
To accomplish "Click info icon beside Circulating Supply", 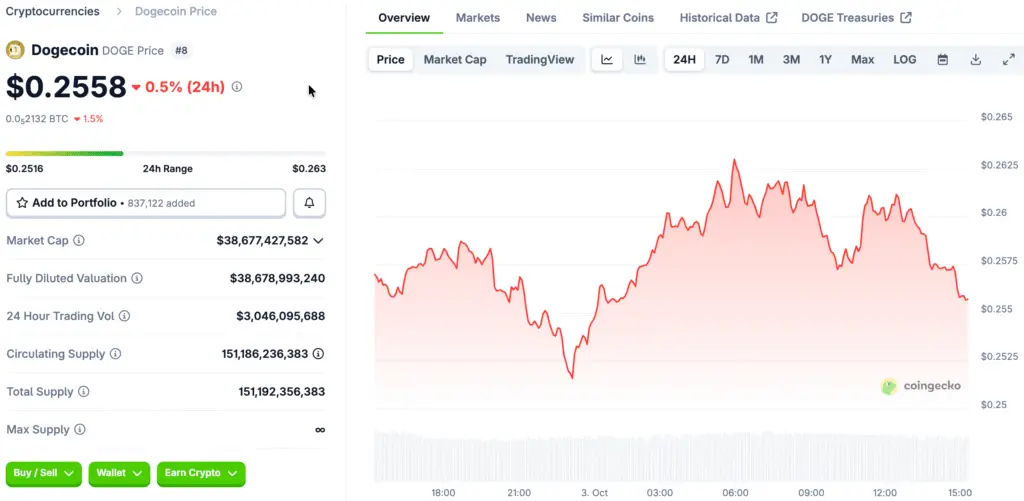I will [x=115, y=354].
